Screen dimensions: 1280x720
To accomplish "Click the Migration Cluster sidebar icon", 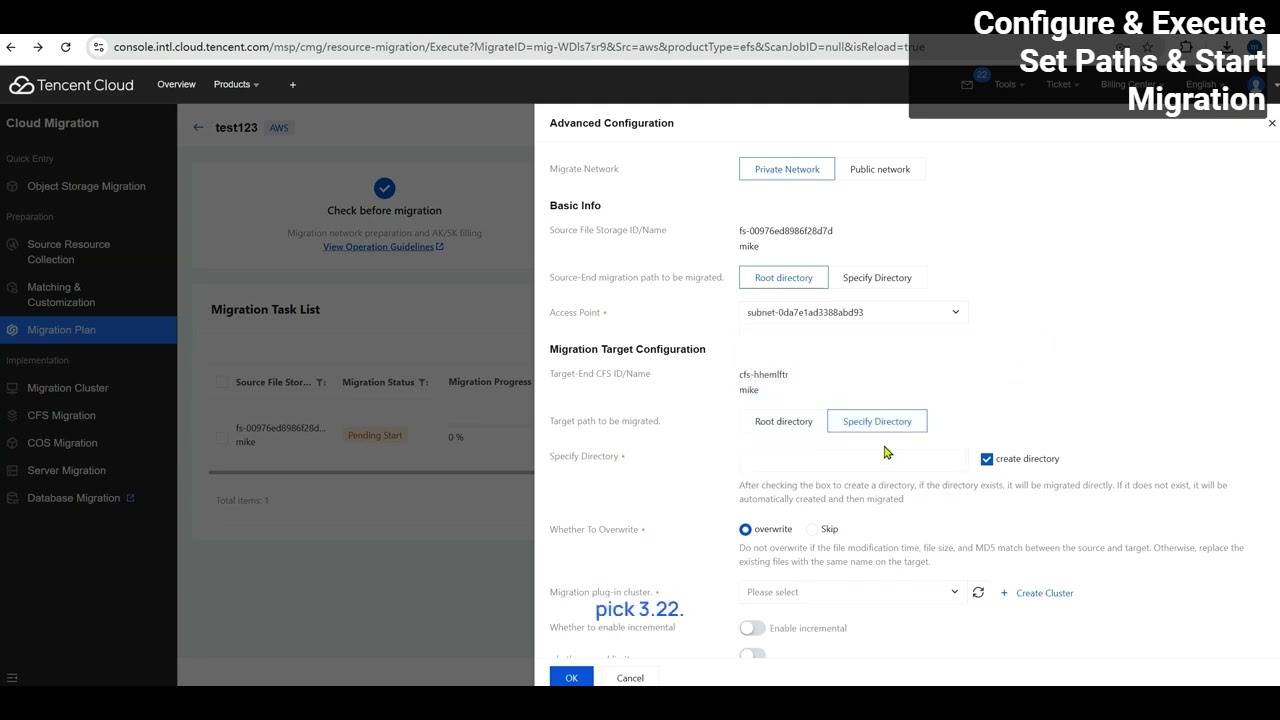I will 12,388.
